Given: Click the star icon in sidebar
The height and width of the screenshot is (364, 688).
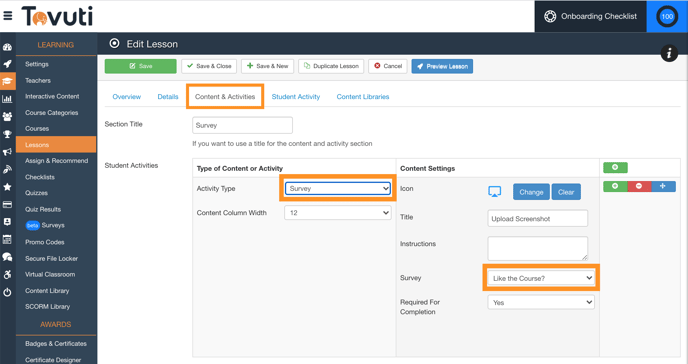Looking at the screenshot, I should pyautogui.click(x=7, y=187).
